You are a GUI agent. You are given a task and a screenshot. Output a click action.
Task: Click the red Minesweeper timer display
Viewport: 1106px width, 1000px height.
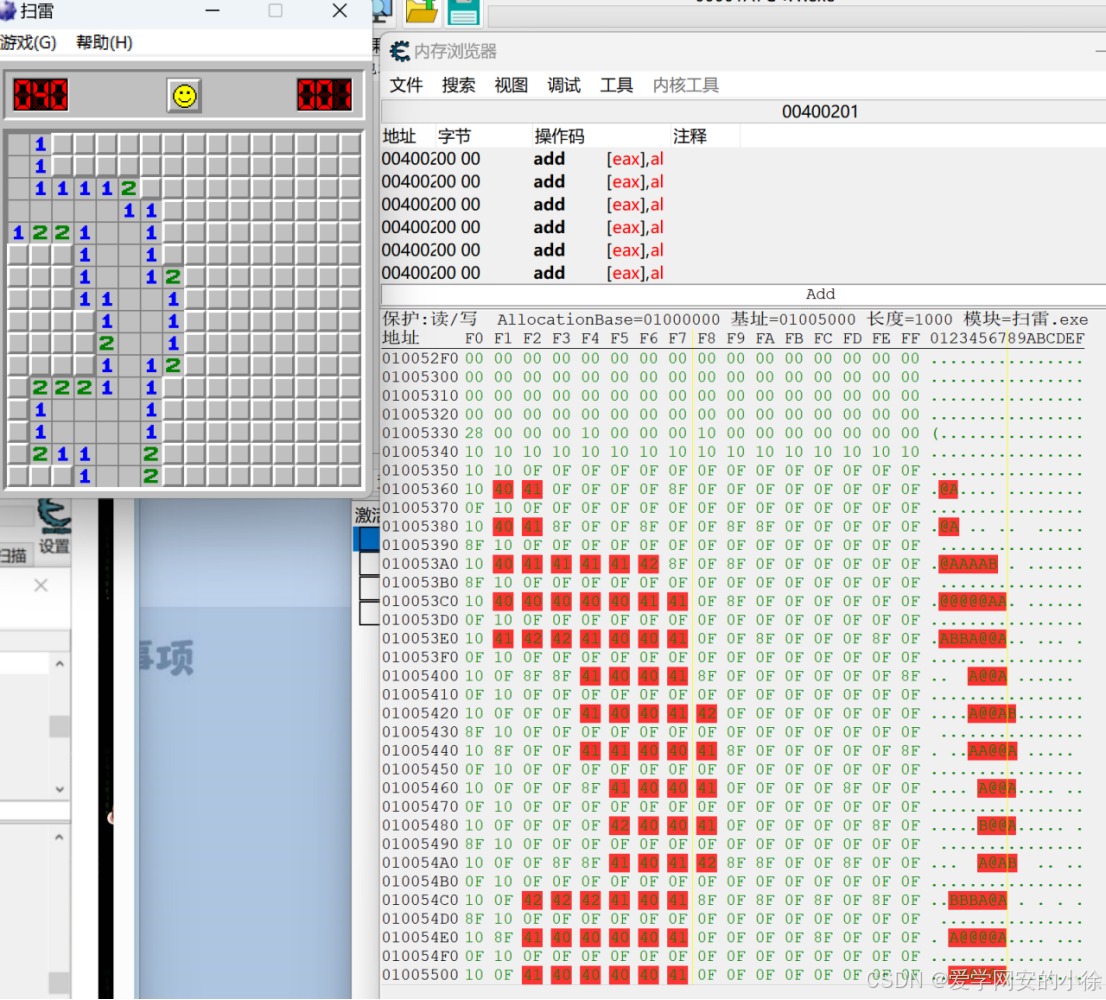coord(324,95)
